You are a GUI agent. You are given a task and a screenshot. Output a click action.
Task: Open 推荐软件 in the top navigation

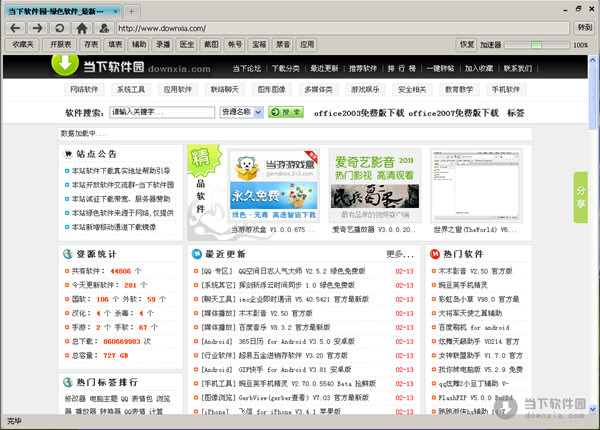[363, 68]
